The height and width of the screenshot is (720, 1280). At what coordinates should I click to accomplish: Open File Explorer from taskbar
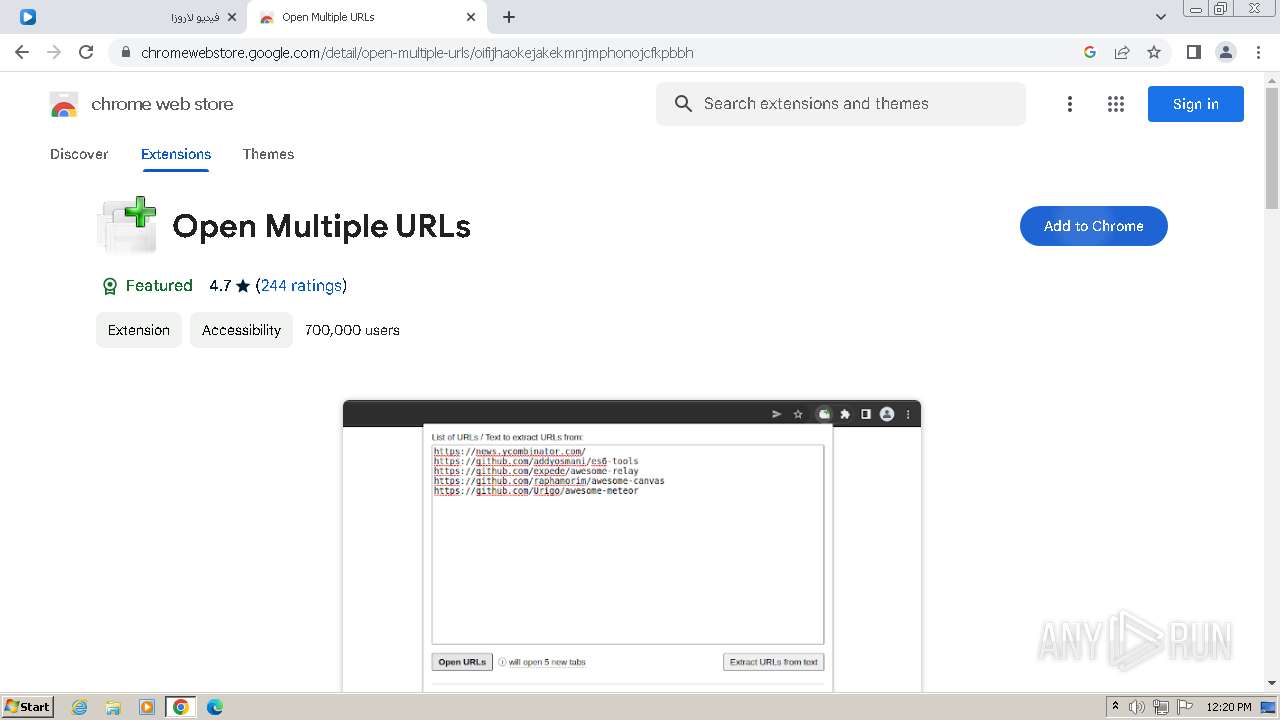click(113, 707)
